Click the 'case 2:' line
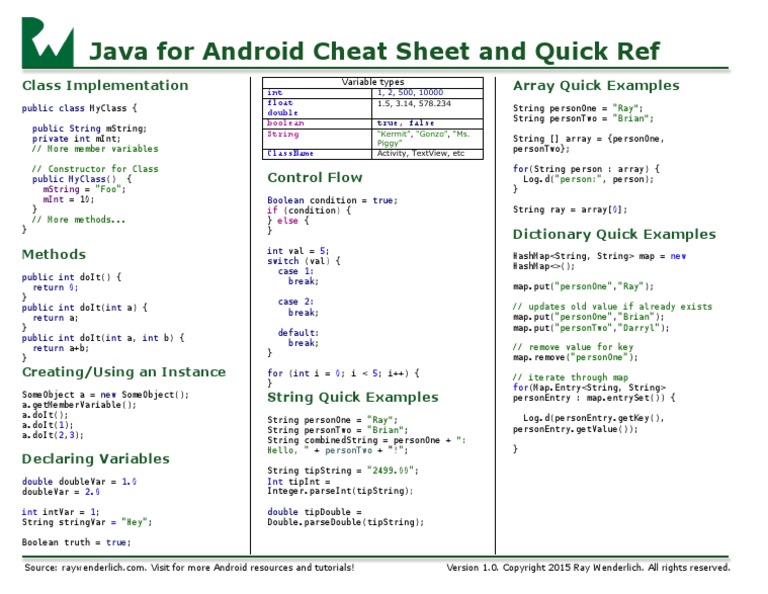Viewport: 768px width, 594px height. 296,302
